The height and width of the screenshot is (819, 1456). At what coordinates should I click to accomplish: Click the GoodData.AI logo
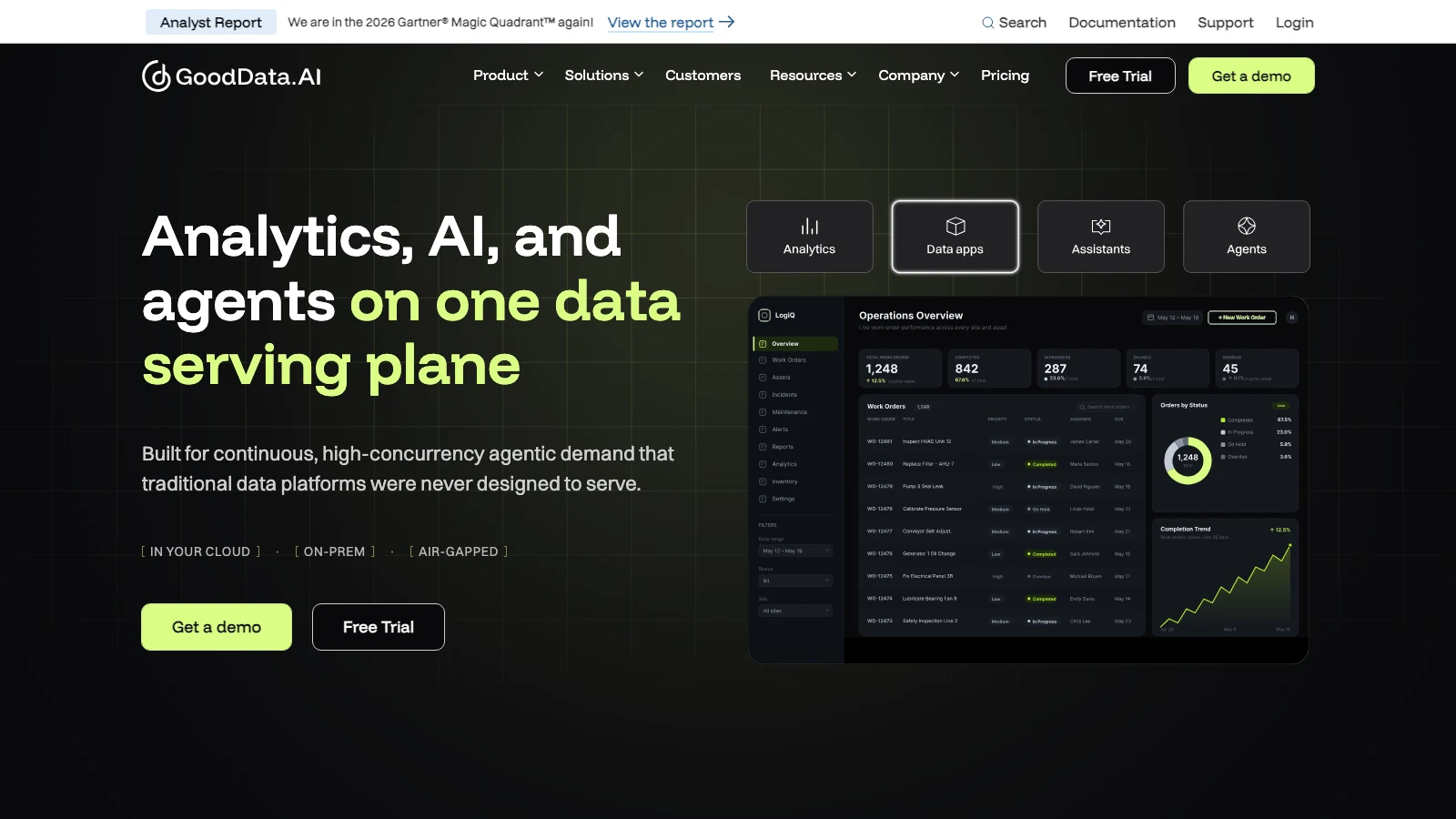click(232, 76)
